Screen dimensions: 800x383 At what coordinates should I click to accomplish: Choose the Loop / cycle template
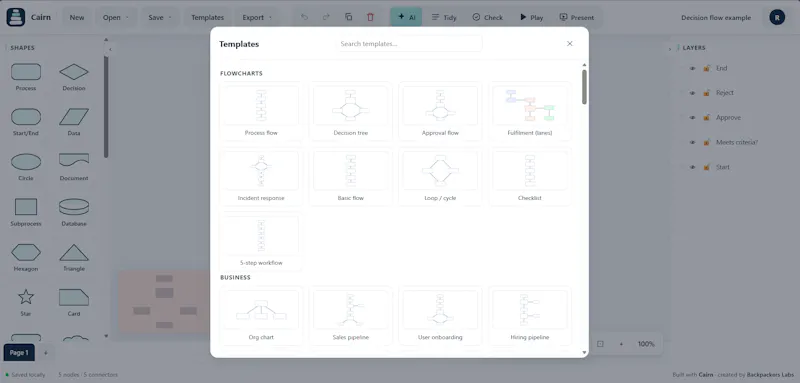click(x=440, y=176)
